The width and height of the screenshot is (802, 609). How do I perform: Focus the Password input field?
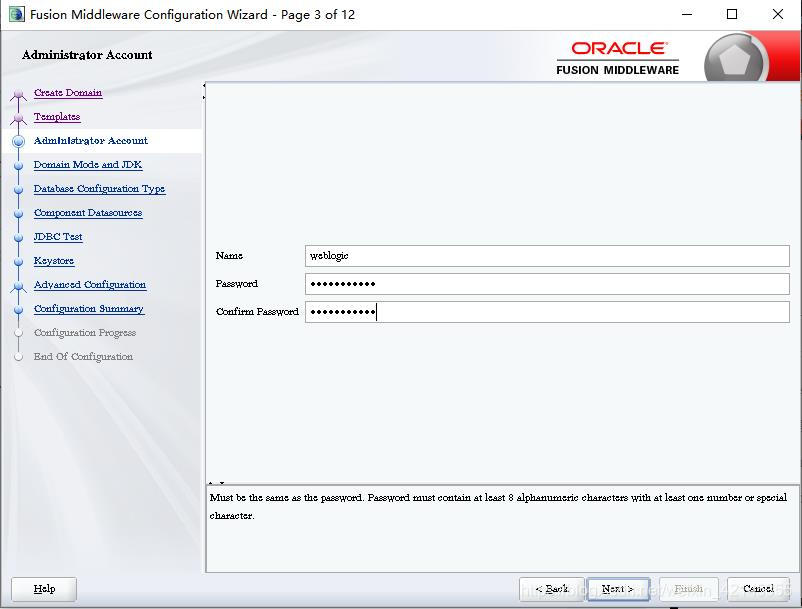[x=547, y=284]
